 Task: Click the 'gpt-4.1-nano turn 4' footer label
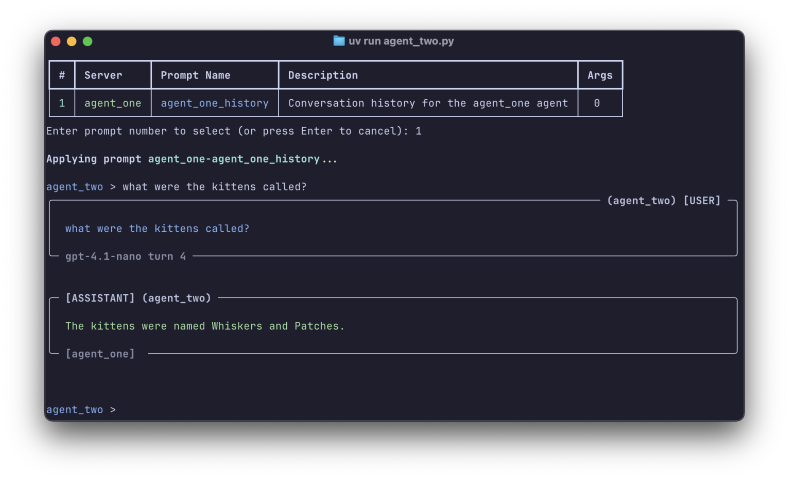pyautogui.click(x=125, y=257)
